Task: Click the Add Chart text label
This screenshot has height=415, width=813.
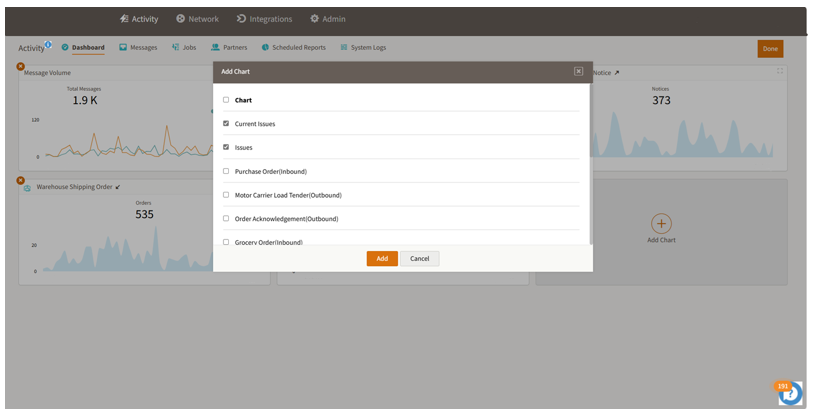Action: [661, 240]
